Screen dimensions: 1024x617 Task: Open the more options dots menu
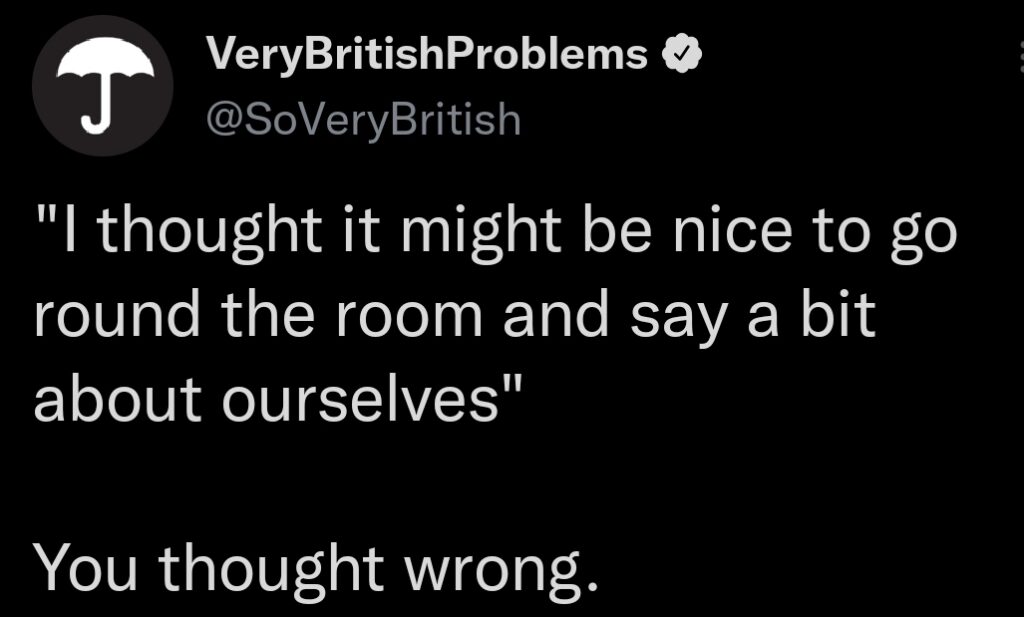[x=1020, y=56]
